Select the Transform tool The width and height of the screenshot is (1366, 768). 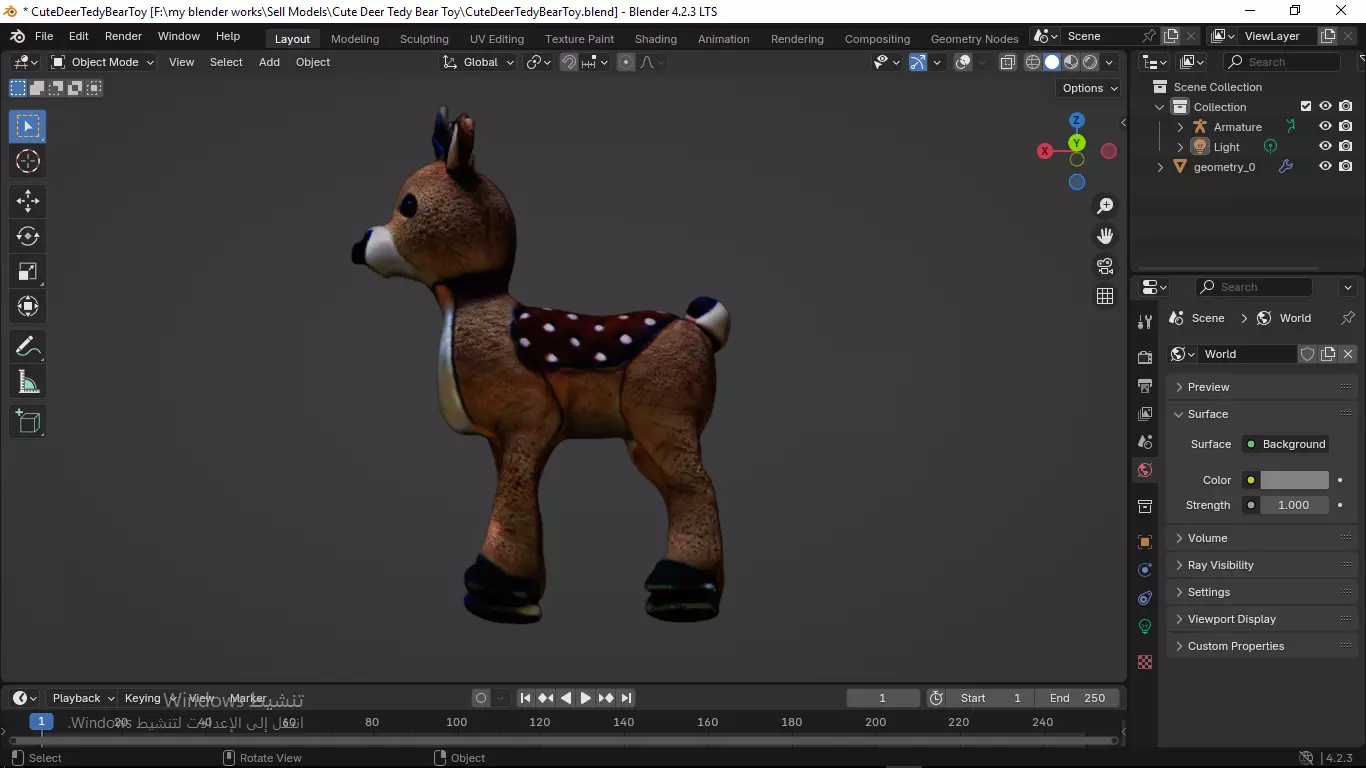coord(28,306)
